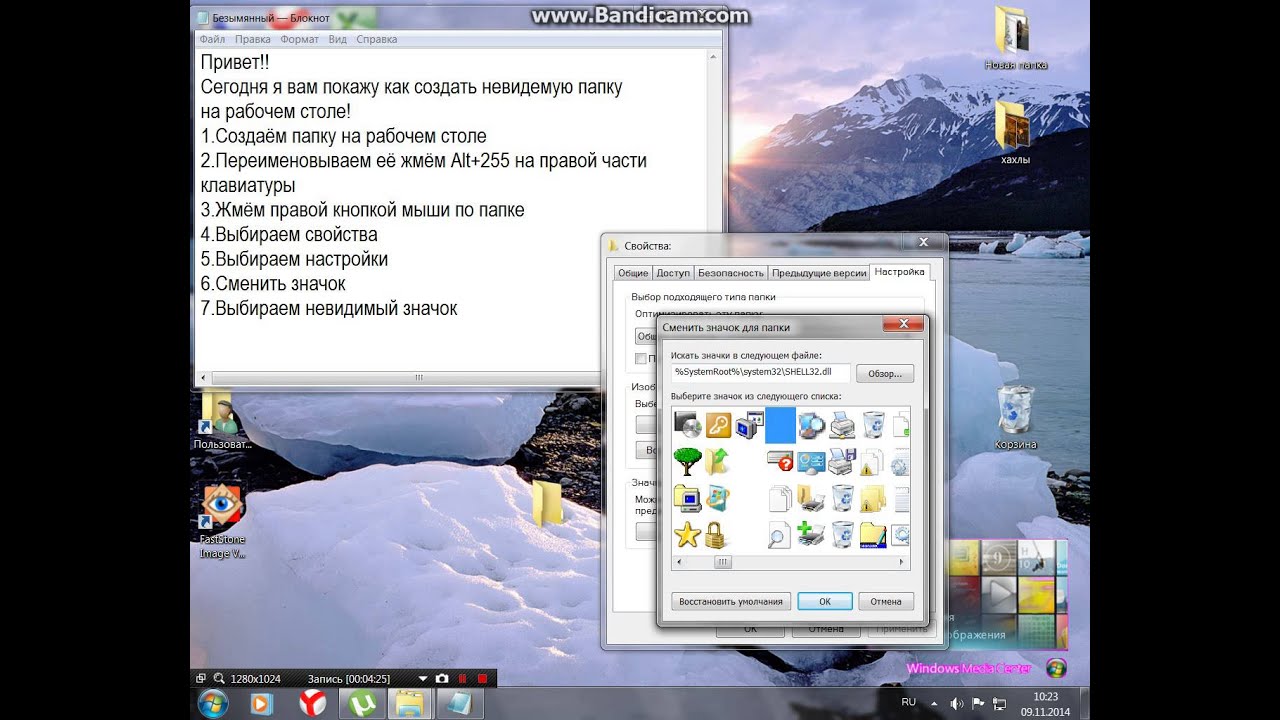Click Восстановить умолчания button

[731, 601]
